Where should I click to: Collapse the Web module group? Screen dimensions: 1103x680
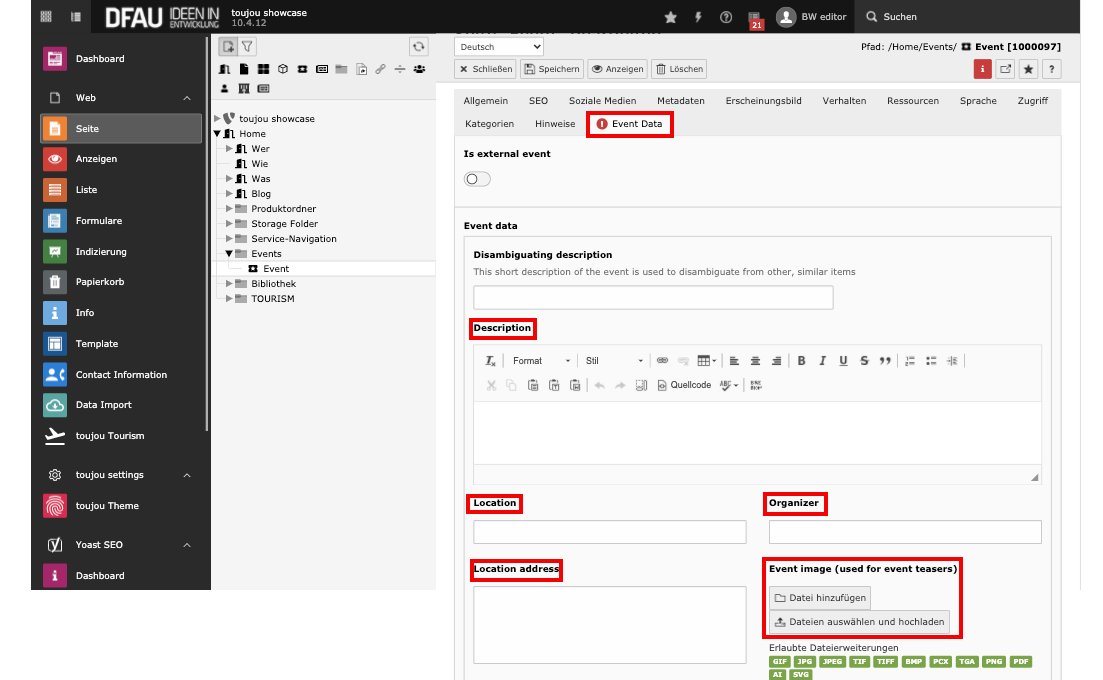click(187, 98)
